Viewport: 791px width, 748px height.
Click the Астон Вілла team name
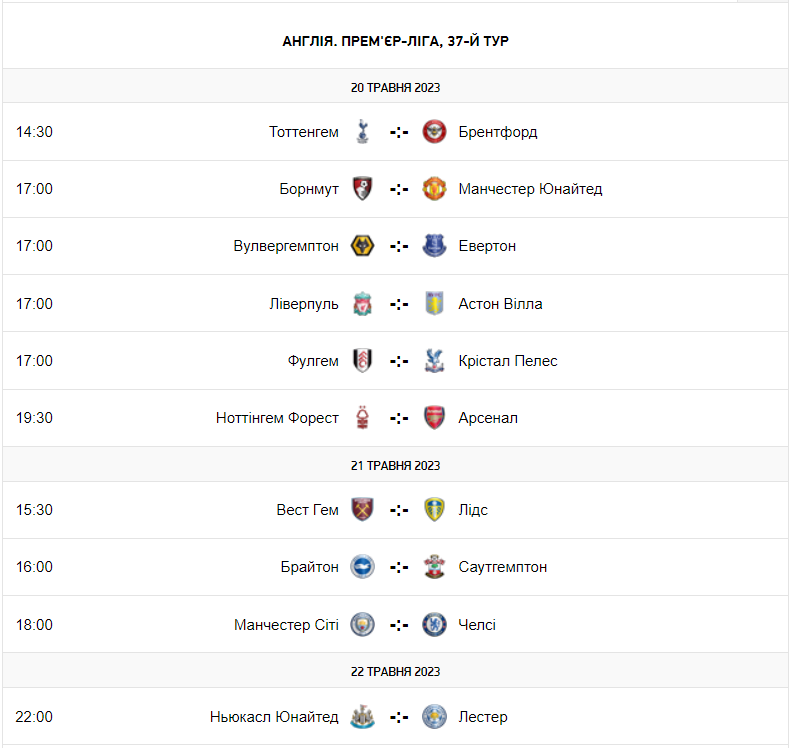tap(500, 304)
